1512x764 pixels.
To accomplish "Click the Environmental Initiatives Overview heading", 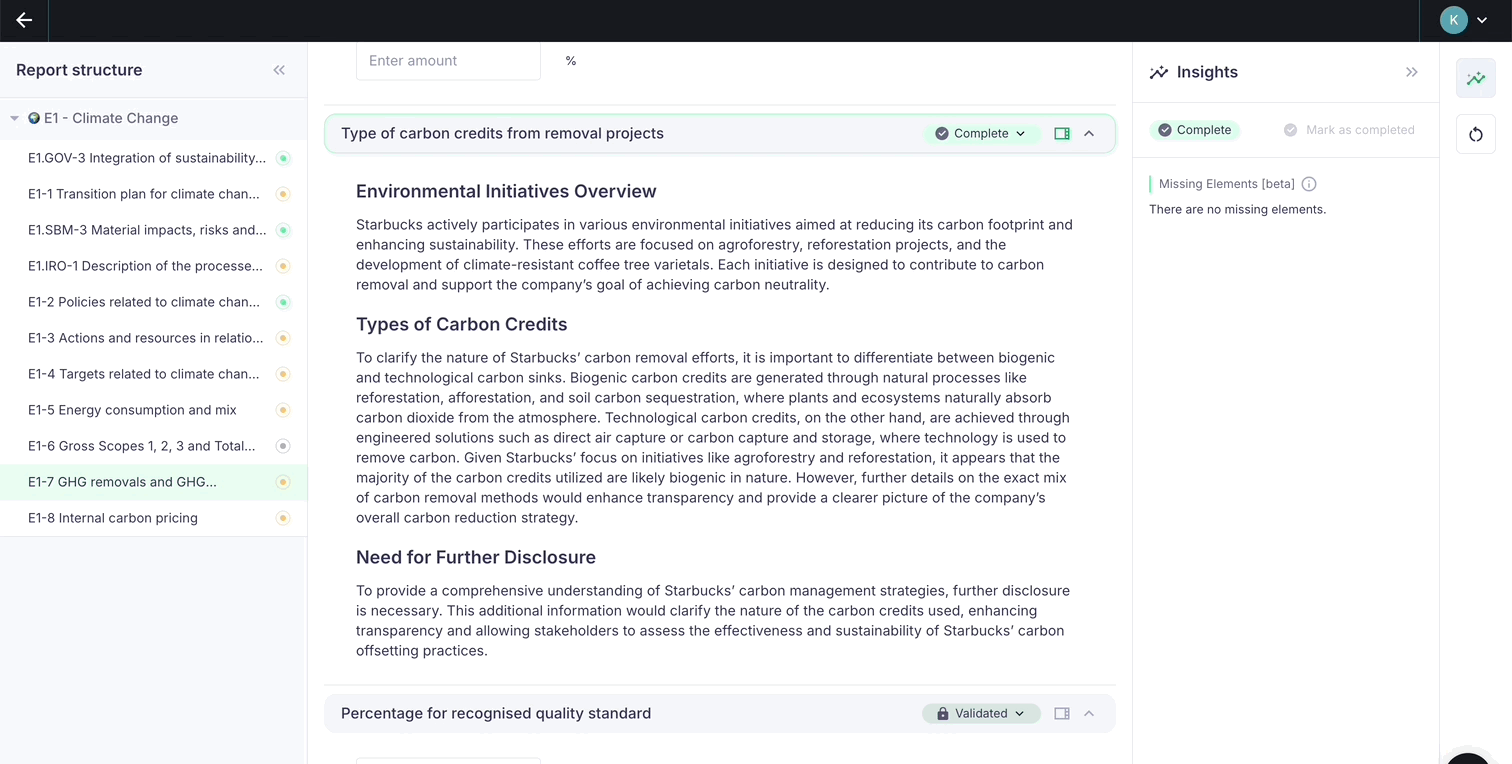I will click(506, 191).
